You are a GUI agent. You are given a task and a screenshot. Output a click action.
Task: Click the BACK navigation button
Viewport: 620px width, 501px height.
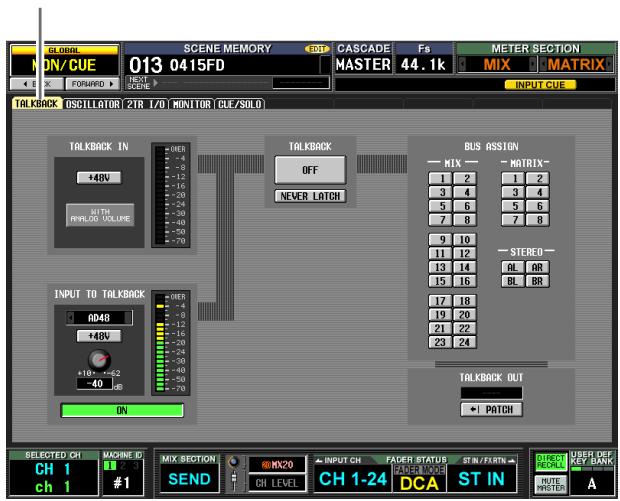(37, 84)
